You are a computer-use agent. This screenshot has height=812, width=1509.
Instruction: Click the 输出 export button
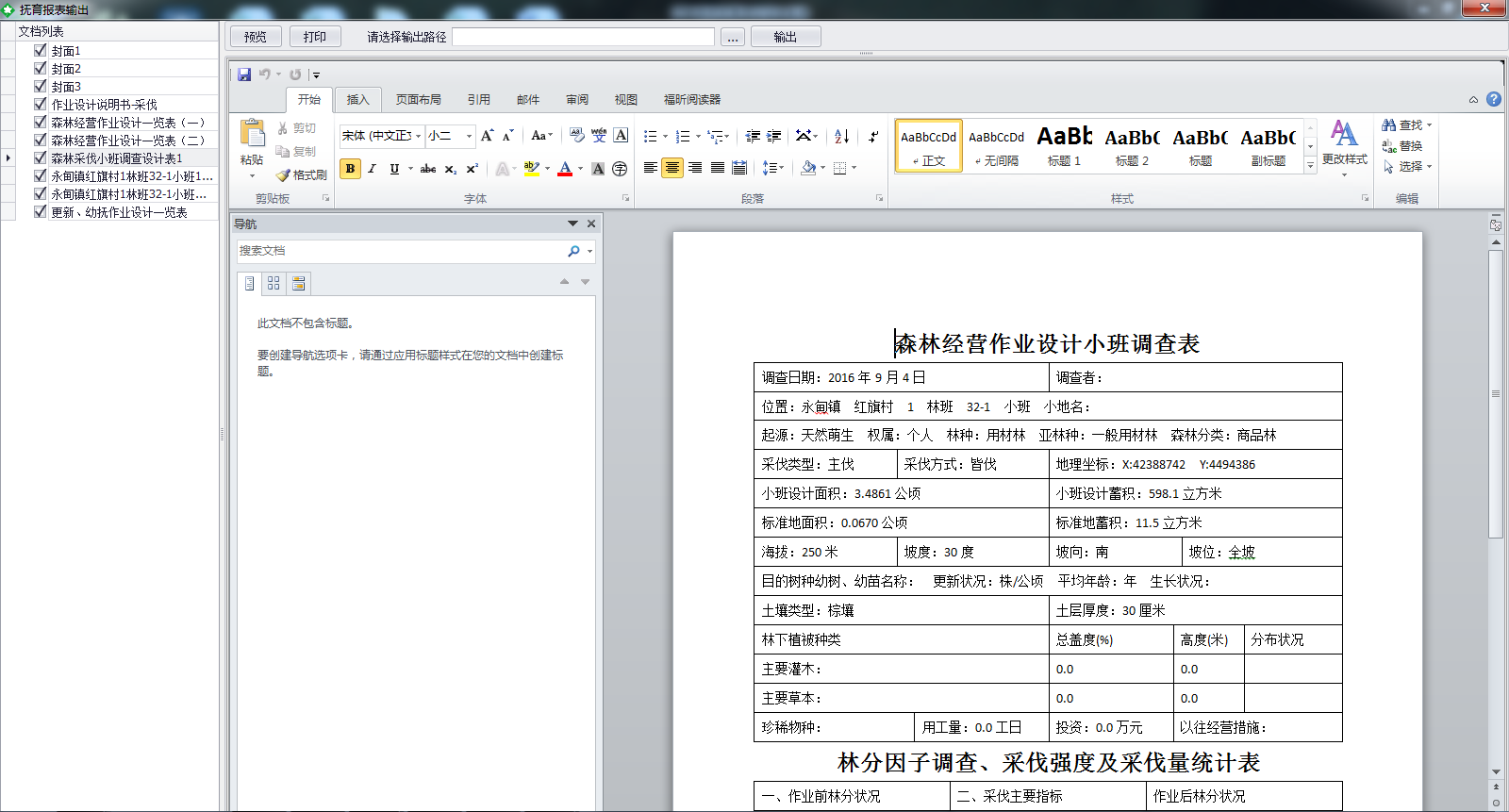point(786,37)
